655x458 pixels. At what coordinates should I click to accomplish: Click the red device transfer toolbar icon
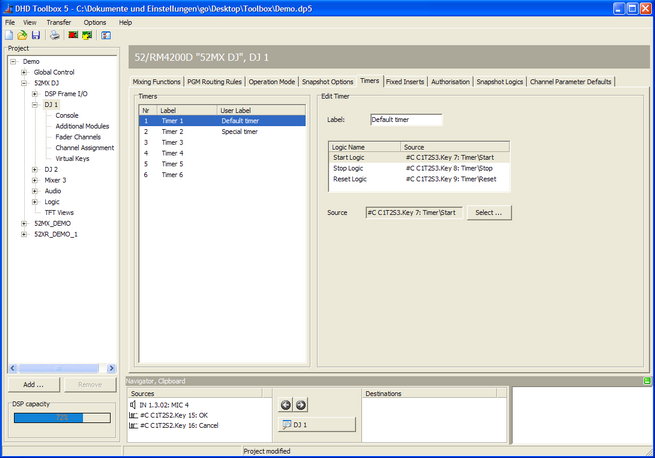pyautogui.click(x=73, y=35)
